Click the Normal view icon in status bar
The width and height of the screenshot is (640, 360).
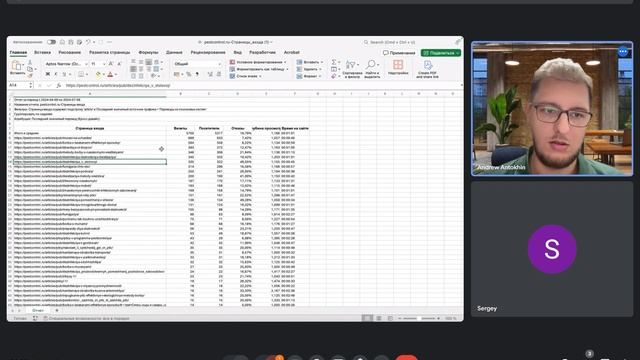coord(367,318)
